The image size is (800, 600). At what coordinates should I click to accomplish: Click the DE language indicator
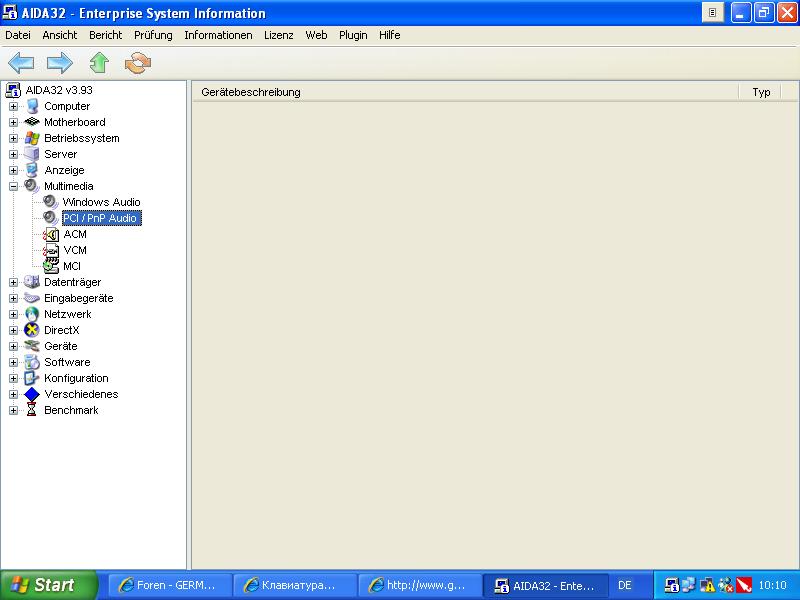625,585
